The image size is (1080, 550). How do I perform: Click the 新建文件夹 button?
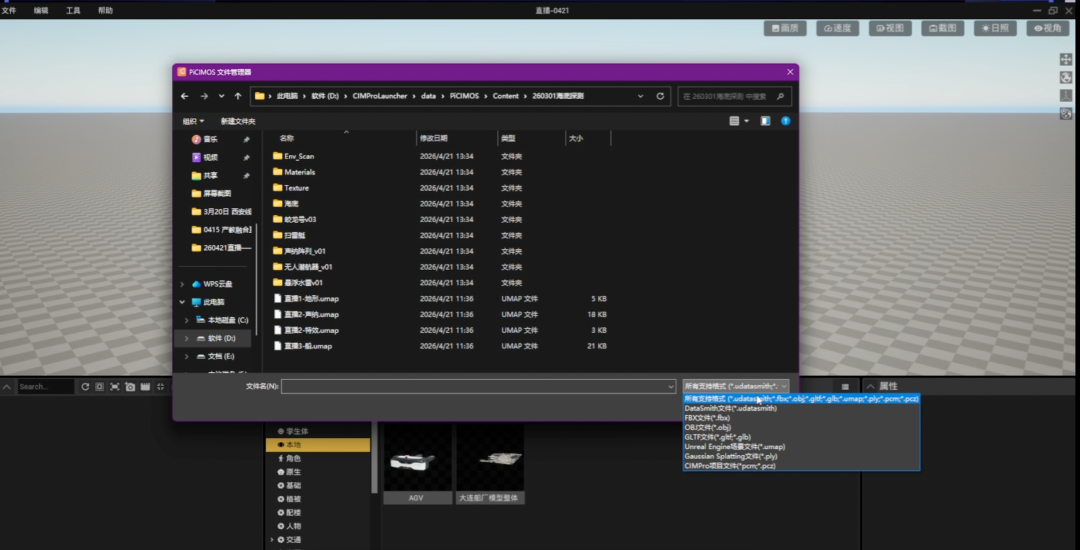point(238,121)
